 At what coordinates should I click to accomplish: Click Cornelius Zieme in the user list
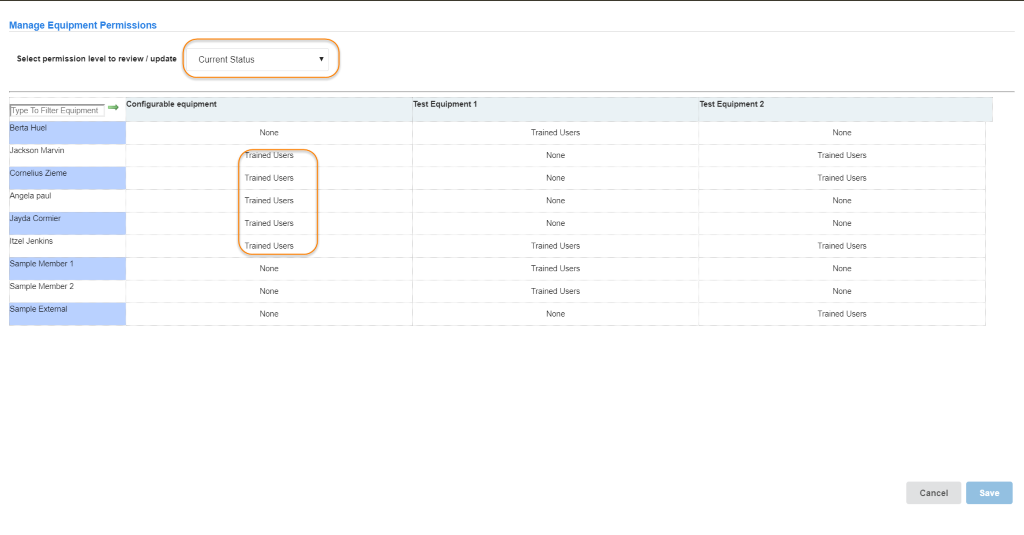tap(38, 173)
